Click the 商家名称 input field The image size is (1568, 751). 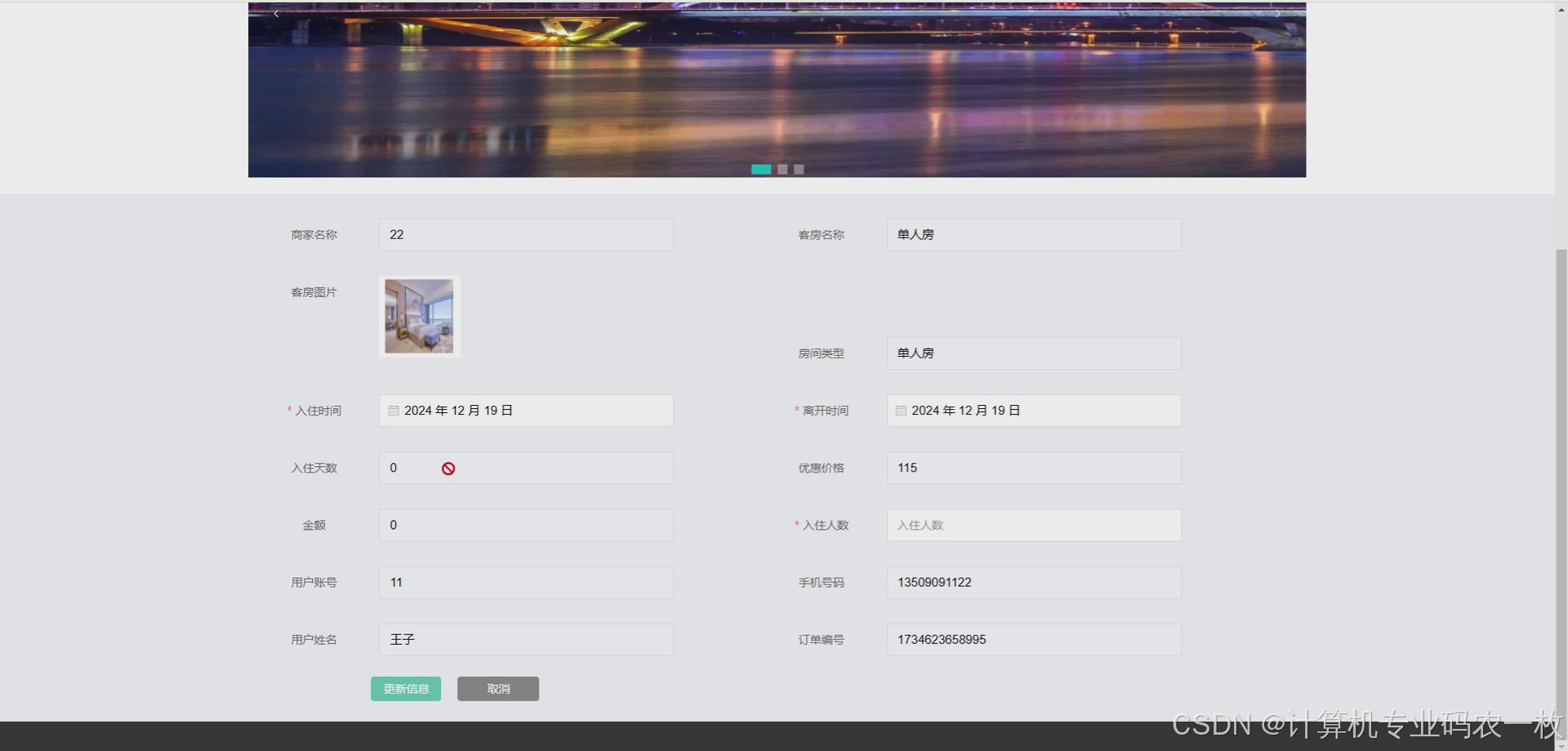pyautogui.click(x=526, y=234)
